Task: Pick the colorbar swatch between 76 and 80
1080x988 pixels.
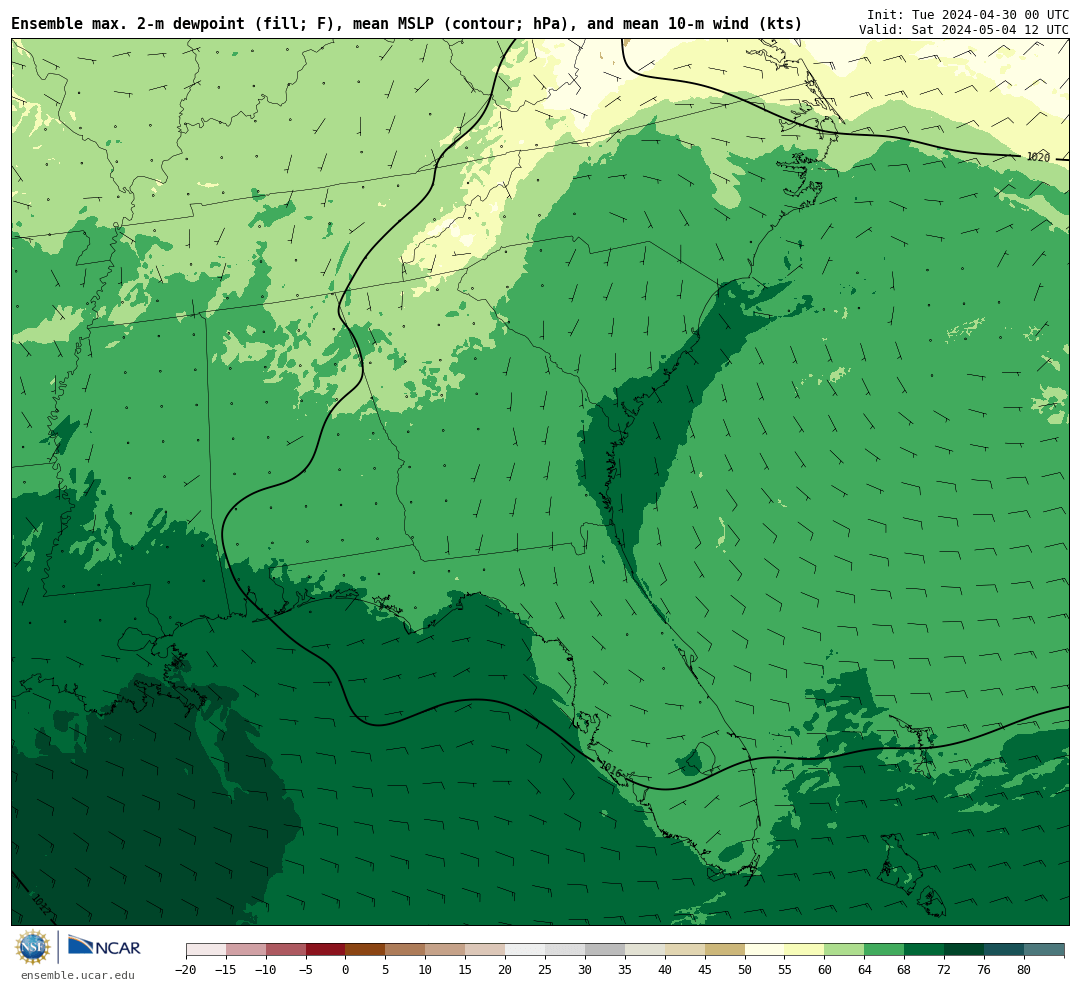Action: pos(1005,950)
